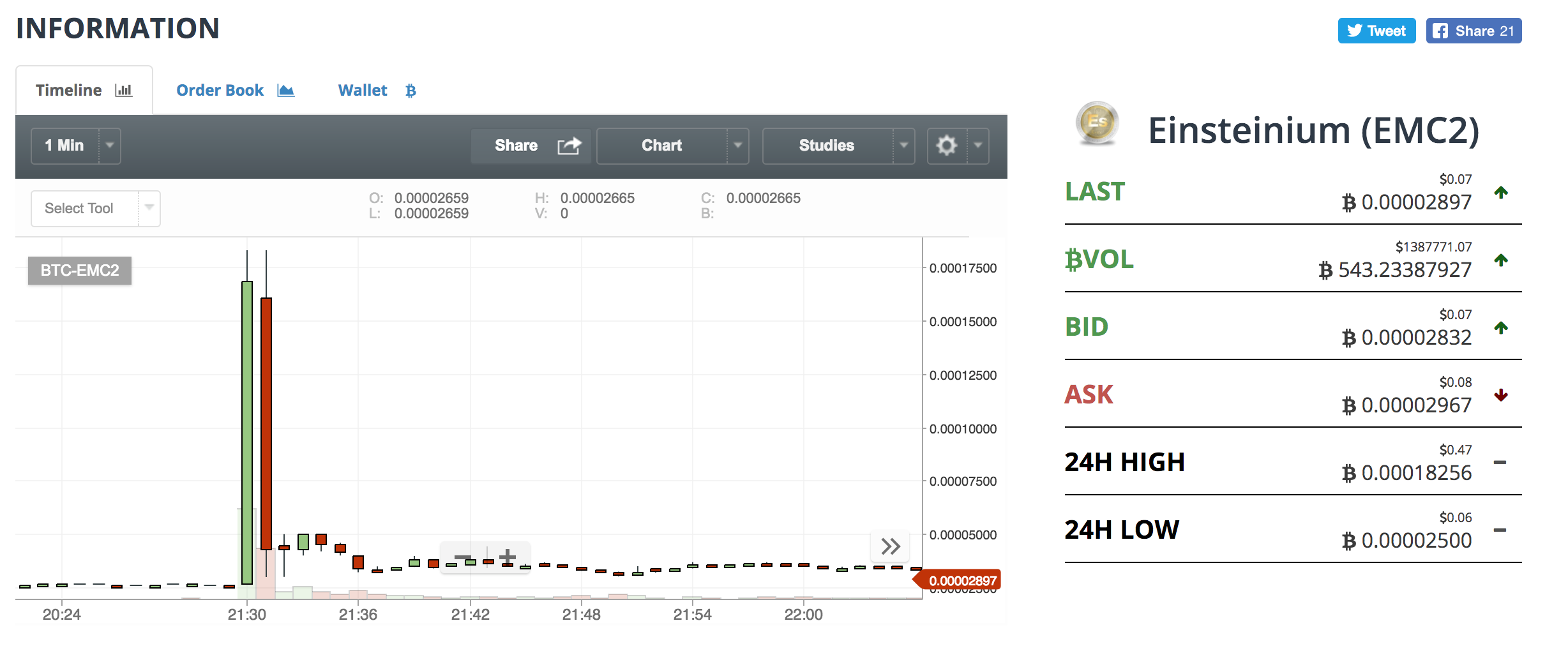Click the tall red candlestick after 21:30
1568x646 pixels.
point(266,423)
